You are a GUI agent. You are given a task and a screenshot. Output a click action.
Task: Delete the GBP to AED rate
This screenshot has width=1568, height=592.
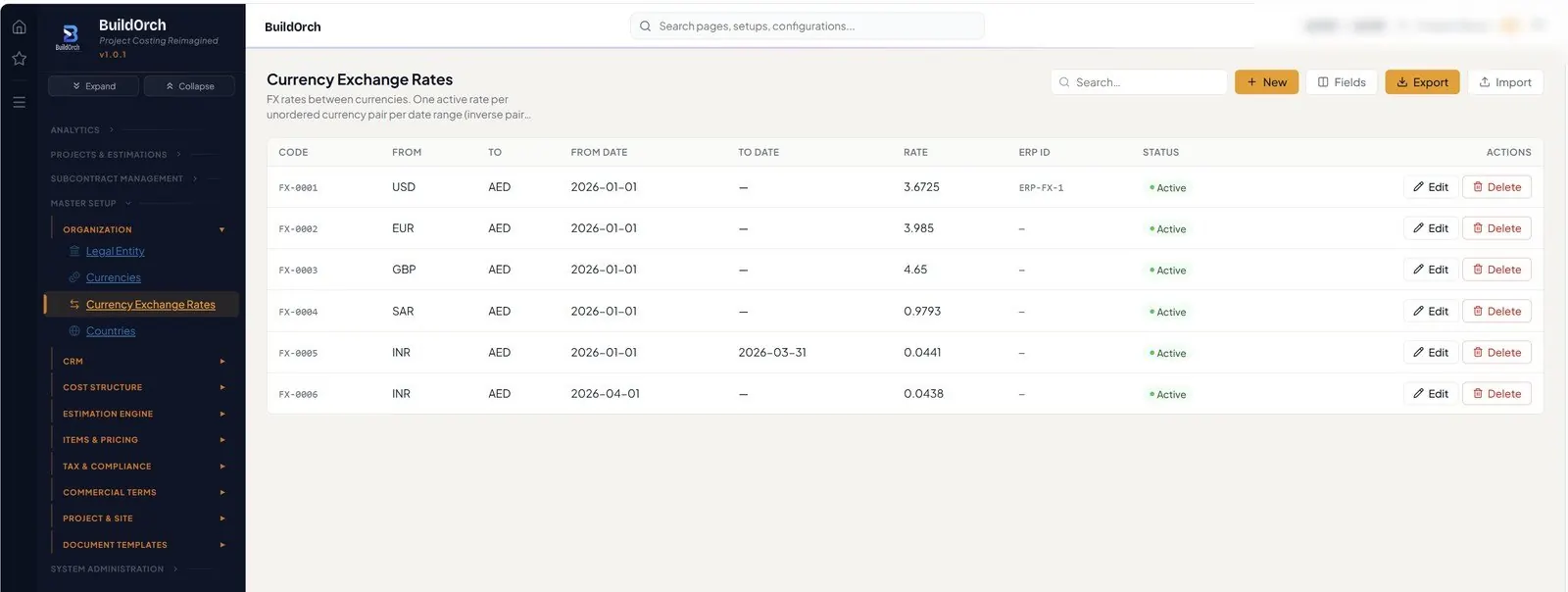[x=1496, y=270]
